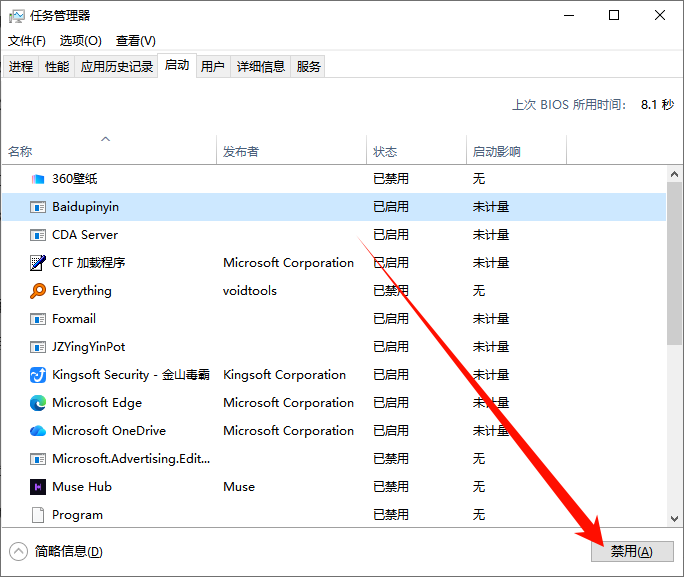Switch to the 详细信息 tab
Image resolution: width=684 pixels, height=577 pixels.
pos(260,67)
